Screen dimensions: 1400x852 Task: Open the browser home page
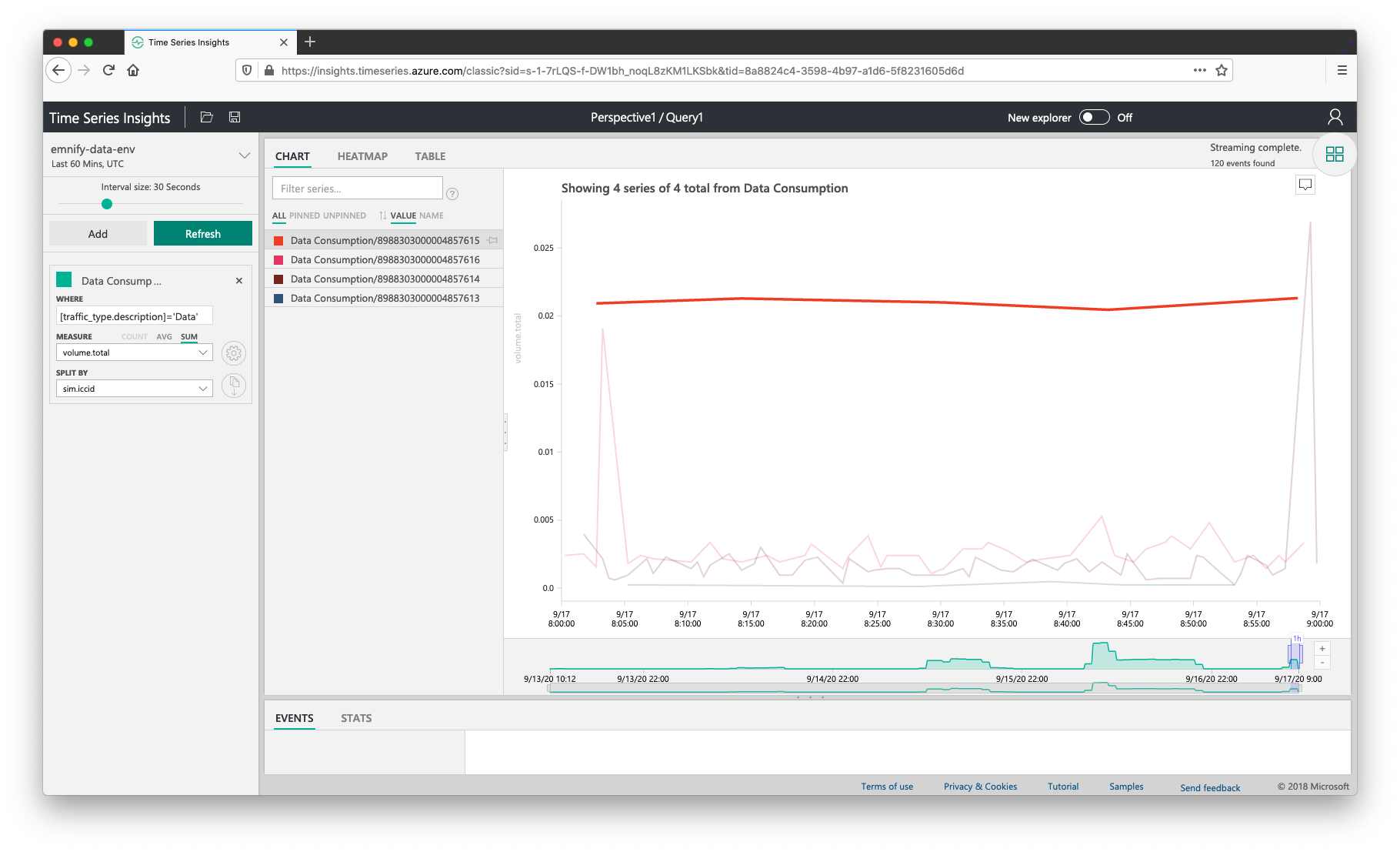click(133, 70)
